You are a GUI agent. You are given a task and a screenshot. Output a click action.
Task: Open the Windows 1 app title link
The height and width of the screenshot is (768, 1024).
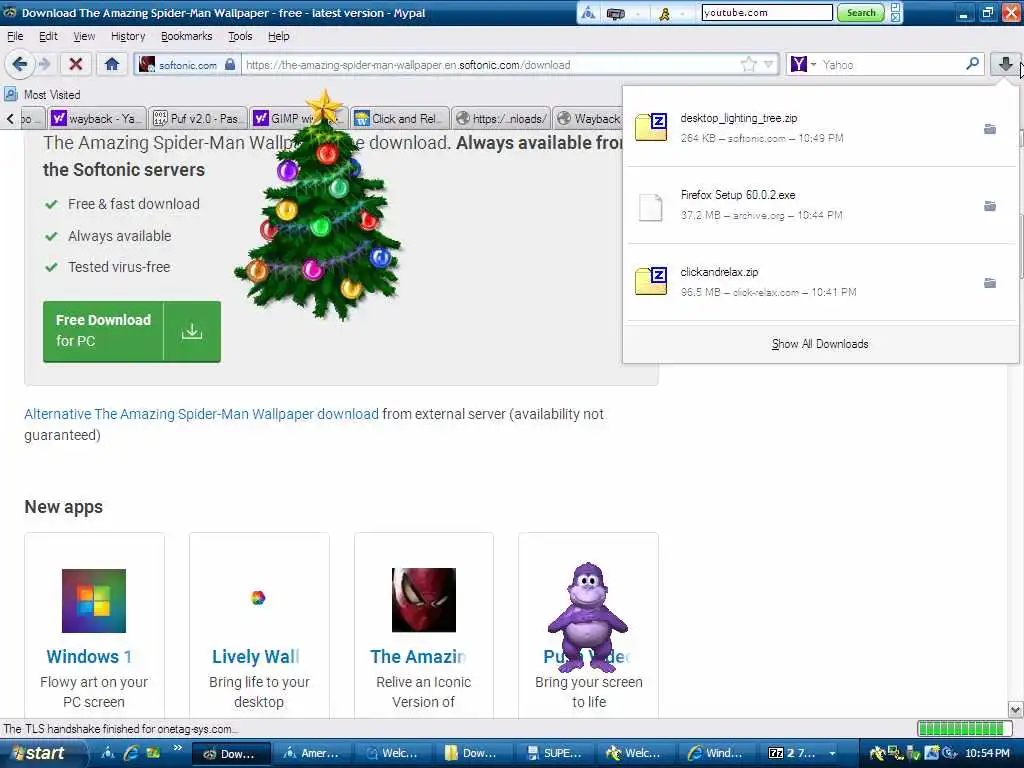[89, 656]
